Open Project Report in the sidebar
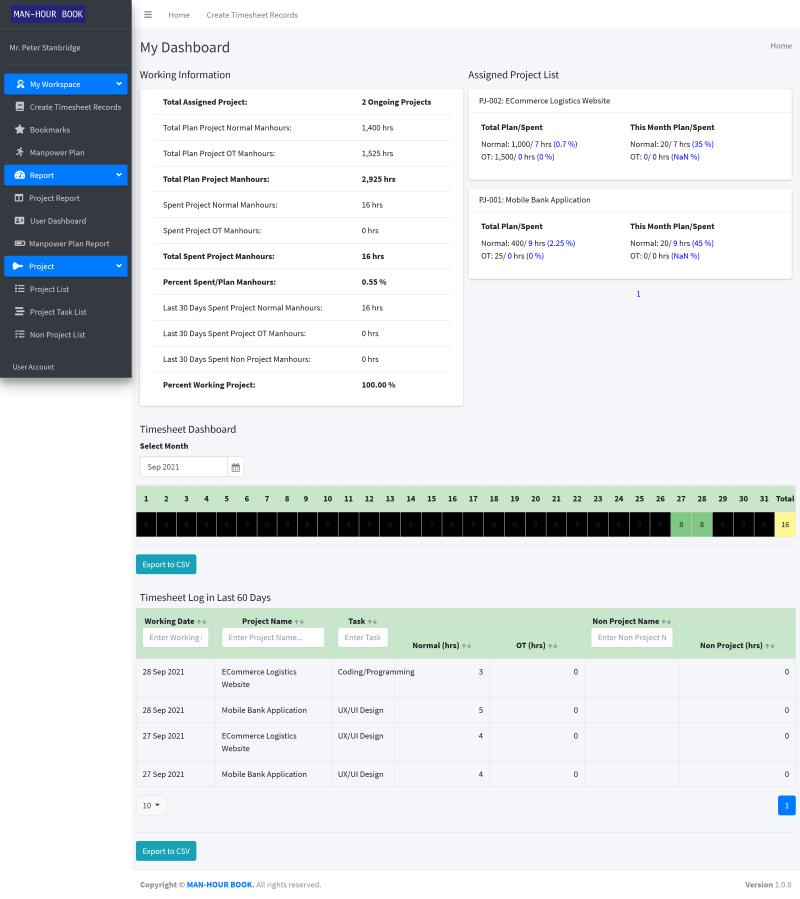Image resolution: width=800 pixels, height=899 pixels. tap(54, 198)
